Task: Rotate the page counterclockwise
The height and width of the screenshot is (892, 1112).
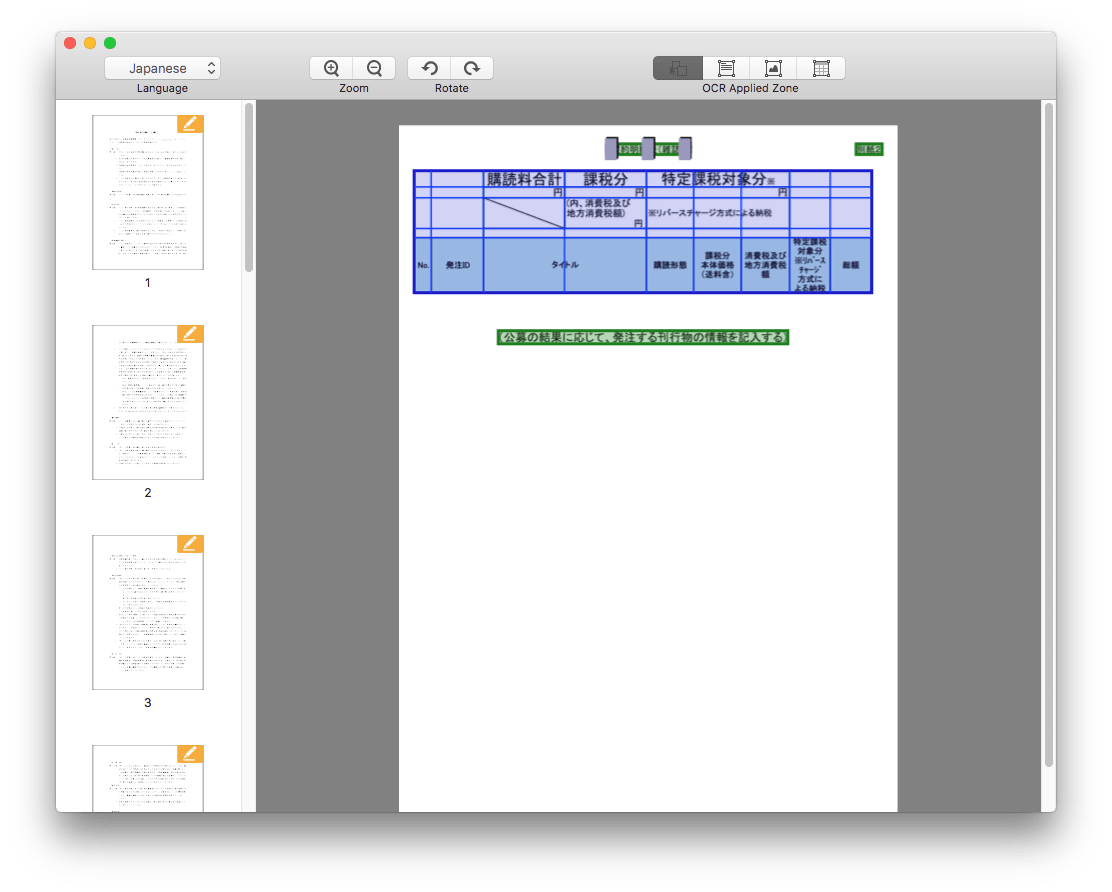Action: [x=429, y=68]
